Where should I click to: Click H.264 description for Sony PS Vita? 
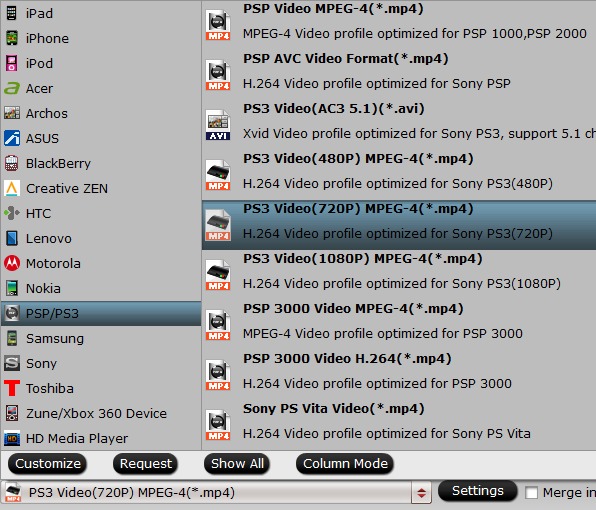tap(387, 434)
